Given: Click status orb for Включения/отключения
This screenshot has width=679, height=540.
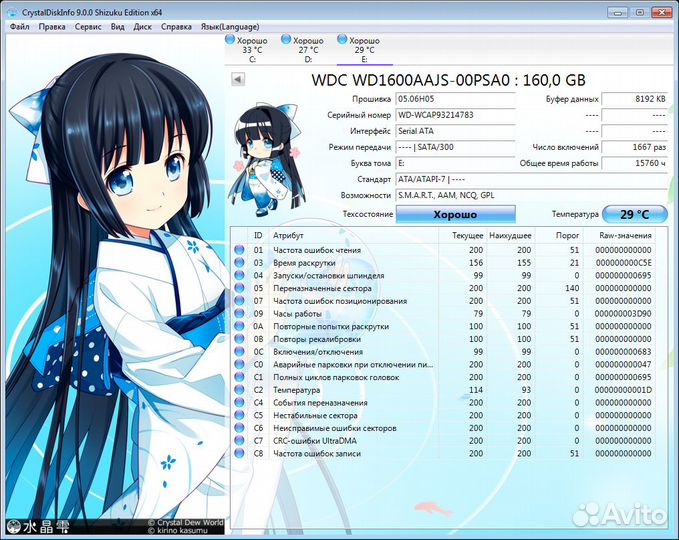Looking at the screenshot, I should click(239, 352).
